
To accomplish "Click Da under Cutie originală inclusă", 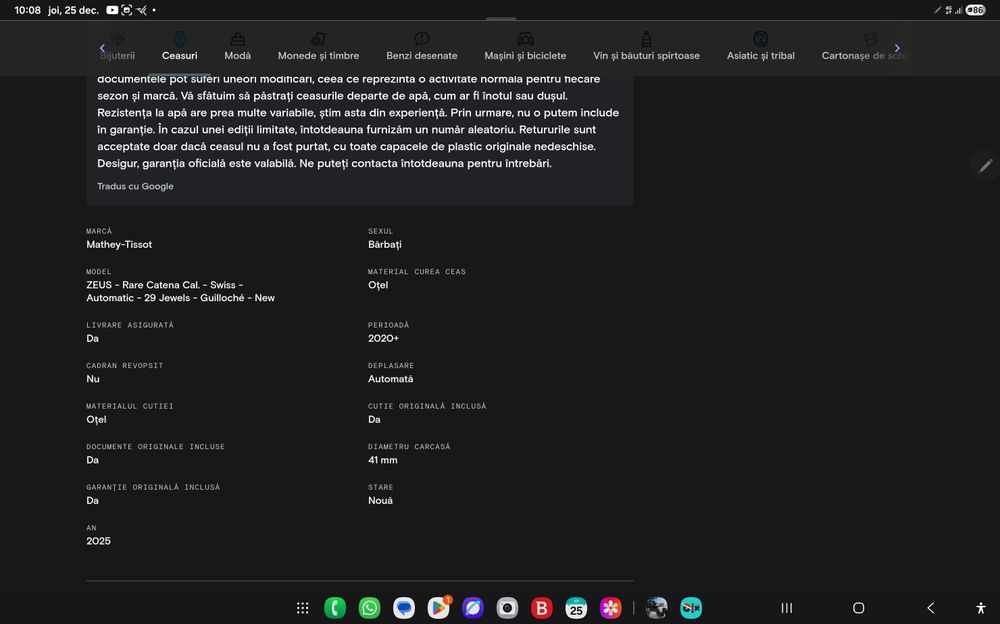I will pos(374,420).
